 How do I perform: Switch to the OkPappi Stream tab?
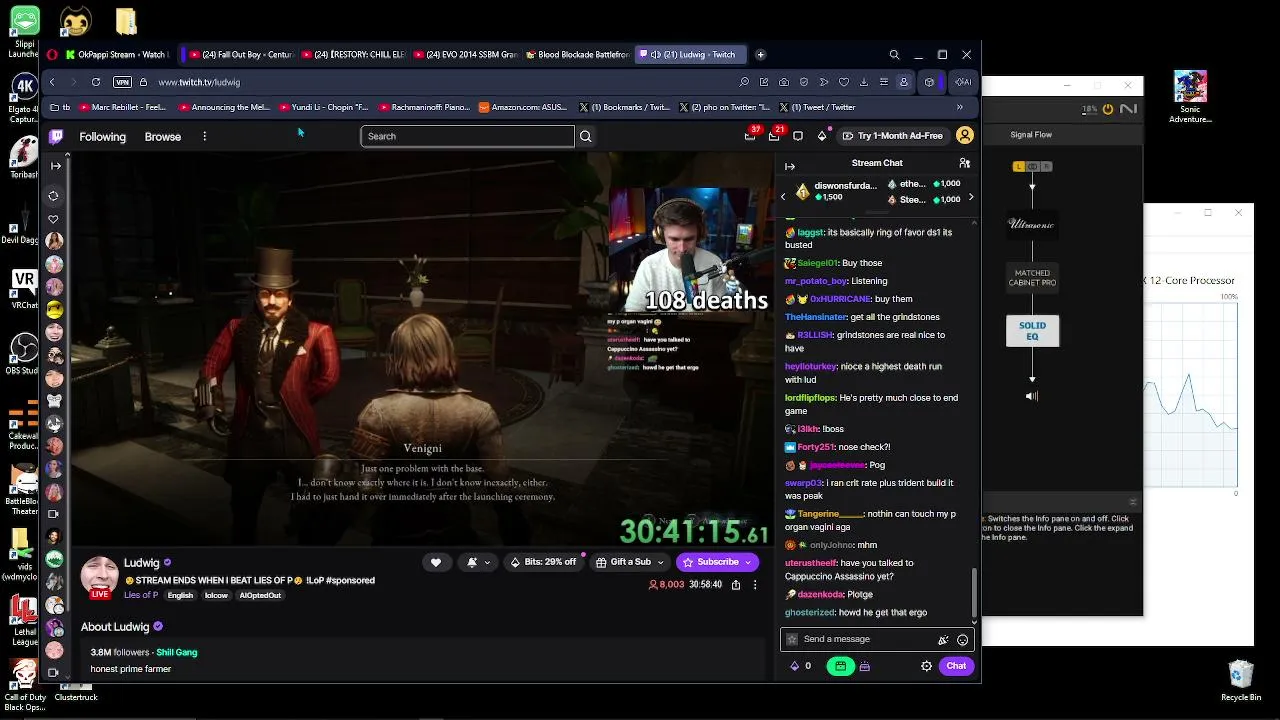point(117,55)
